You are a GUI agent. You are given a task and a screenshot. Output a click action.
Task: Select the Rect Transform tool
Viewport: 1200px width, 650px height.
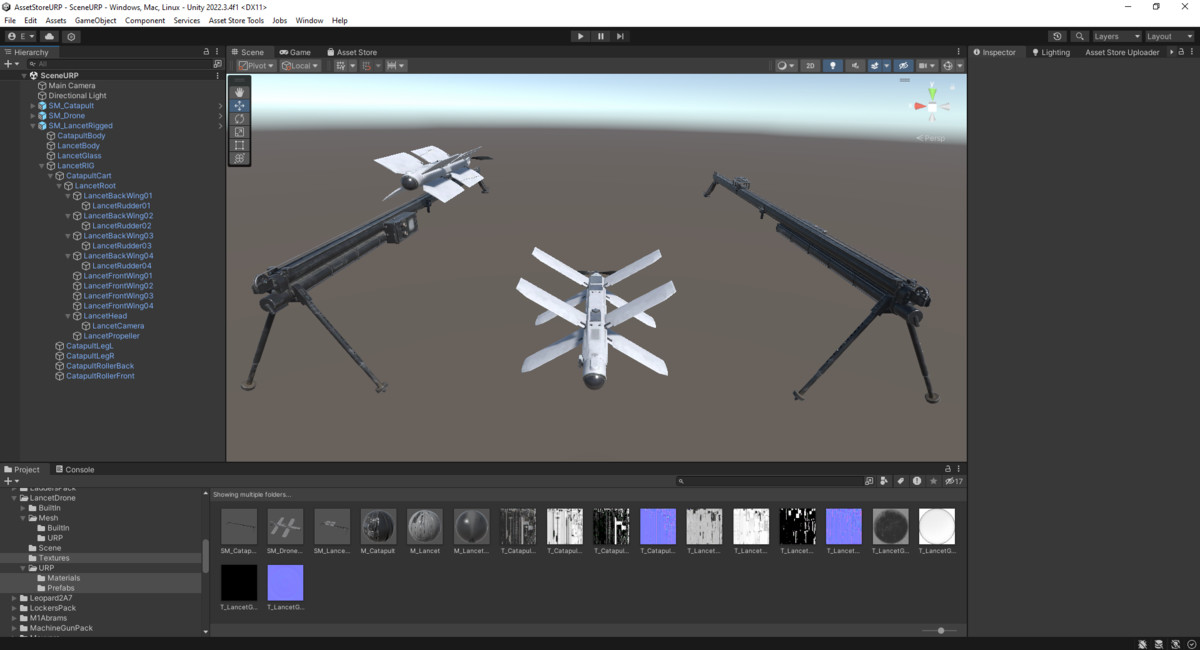tap(240, 146)
